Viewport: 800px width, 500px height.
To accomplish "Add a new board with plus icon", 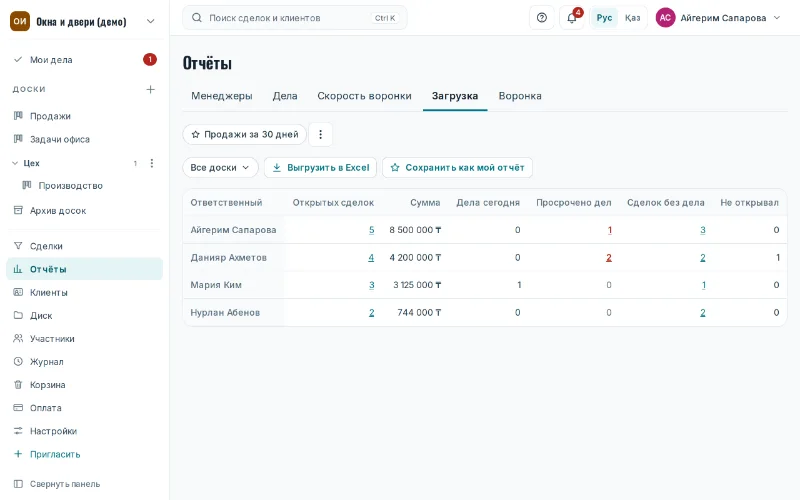I will coord(151,89).
